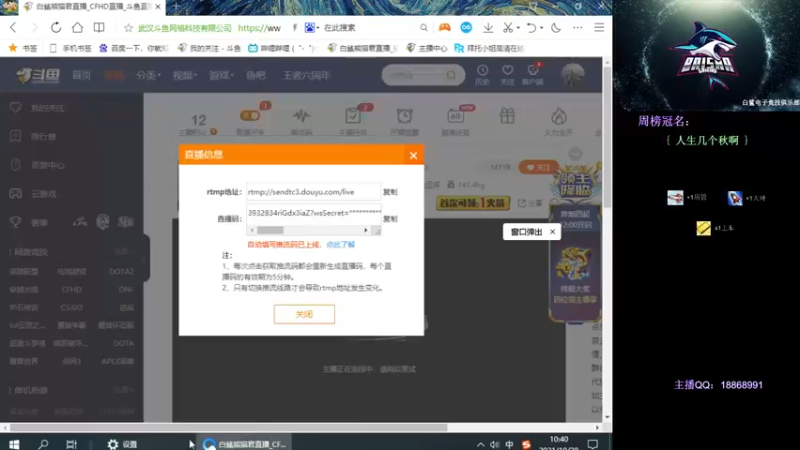The image size is (800, 450).
Task: Click stream key horizontal scrollbar thumb
Action: 270,231
